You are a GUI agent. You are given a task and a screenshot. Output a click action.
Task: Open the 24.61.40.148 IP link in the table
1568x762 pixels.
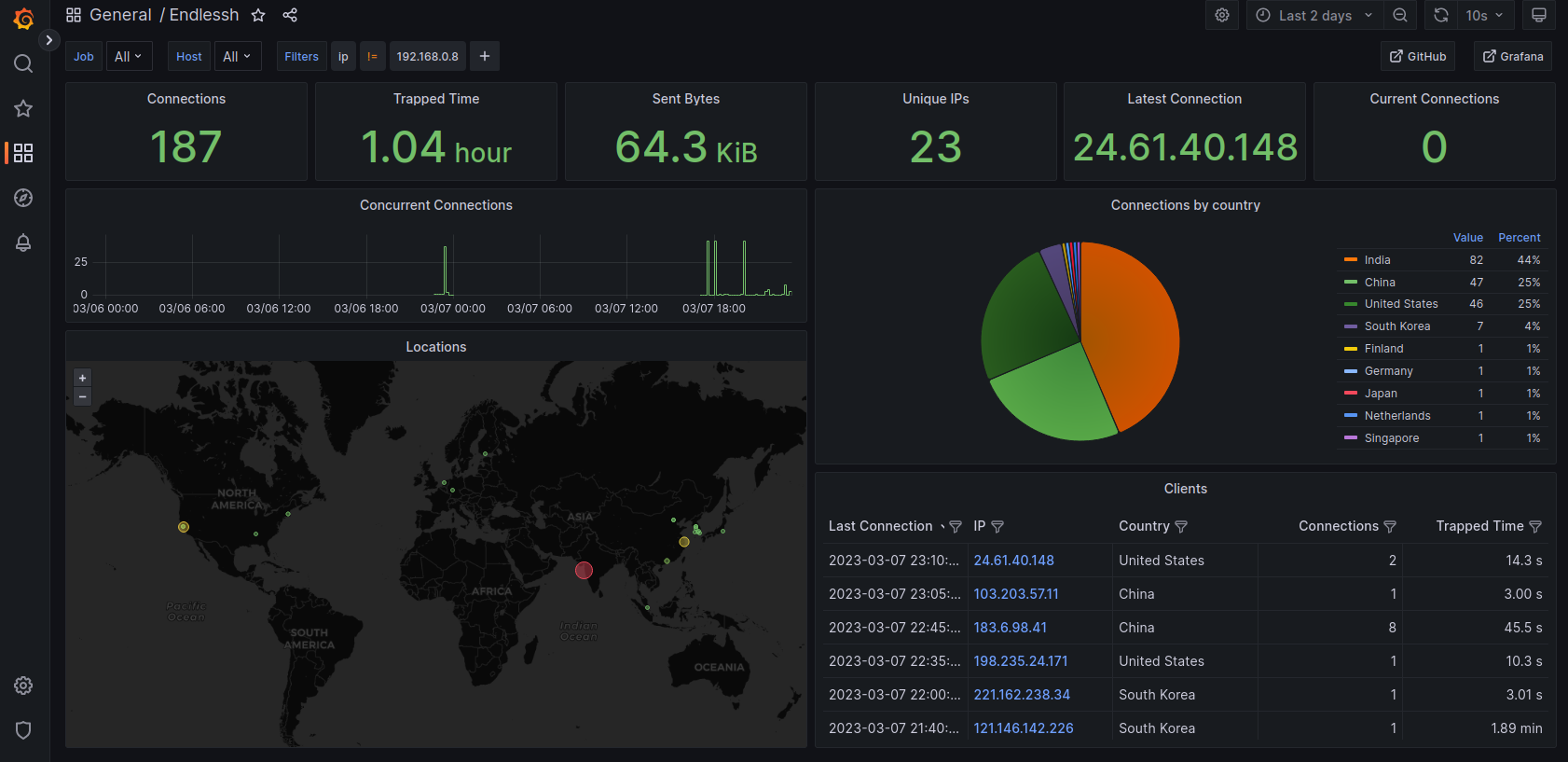(x=1013, y=561)
